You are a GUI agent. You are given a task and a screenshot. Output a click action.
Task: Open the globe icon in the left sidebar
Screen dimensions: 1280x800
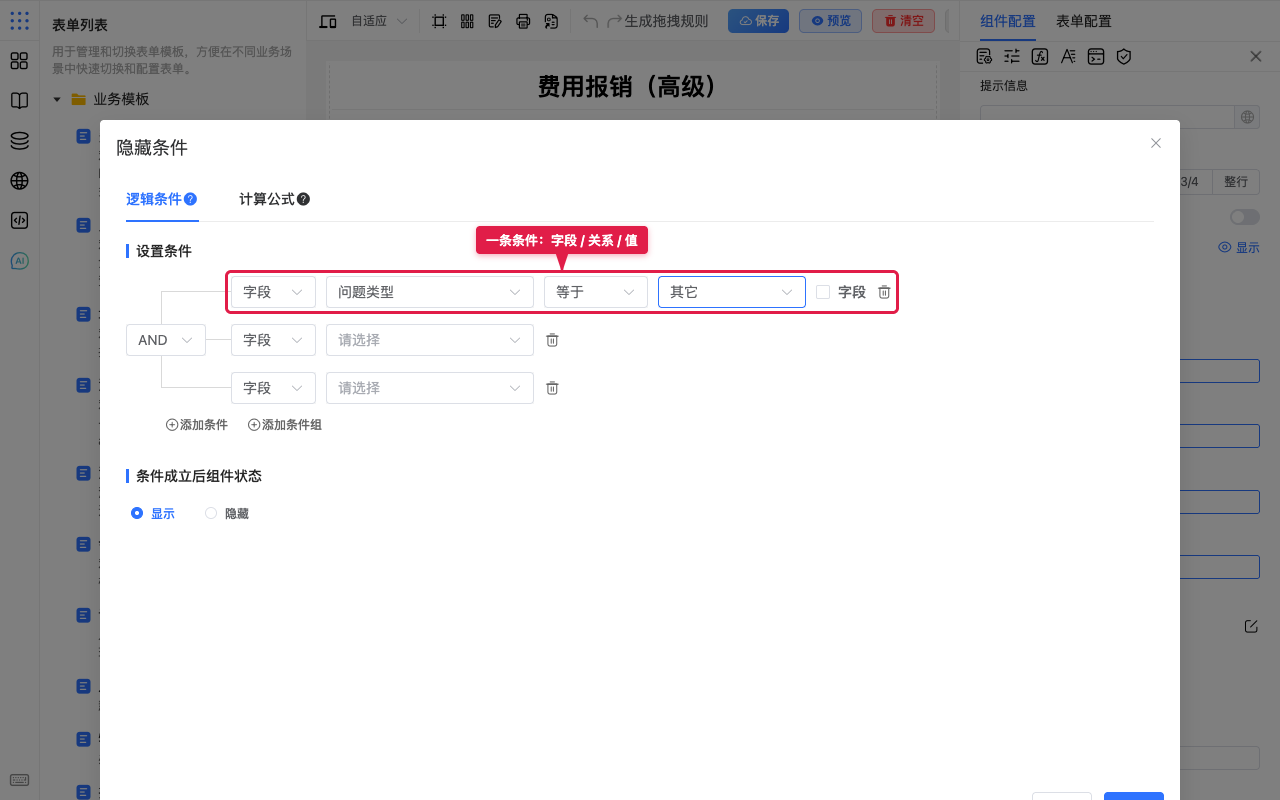tap(19, 181)
